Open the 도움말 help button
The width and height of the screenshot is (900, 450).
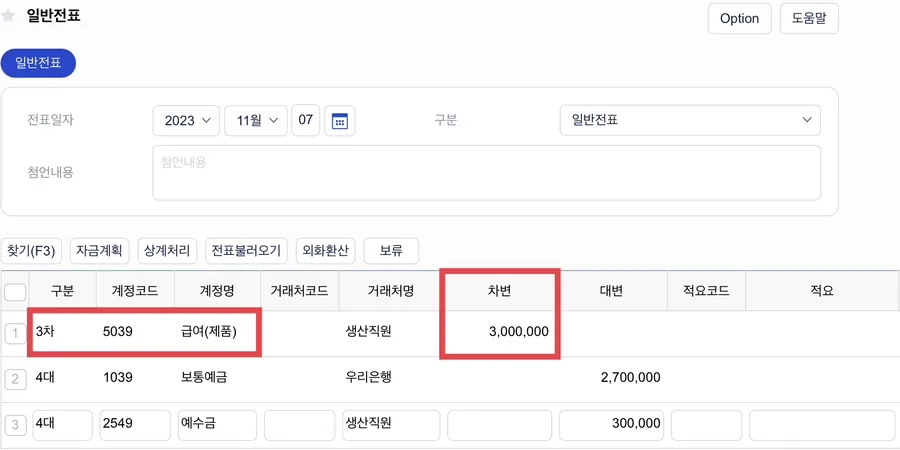809,19
